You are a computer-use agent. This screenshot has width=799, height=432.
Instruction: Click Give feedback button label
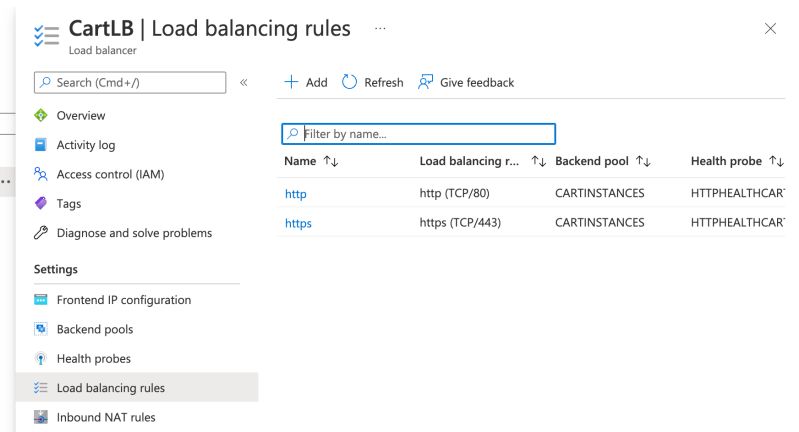point(477,83)
